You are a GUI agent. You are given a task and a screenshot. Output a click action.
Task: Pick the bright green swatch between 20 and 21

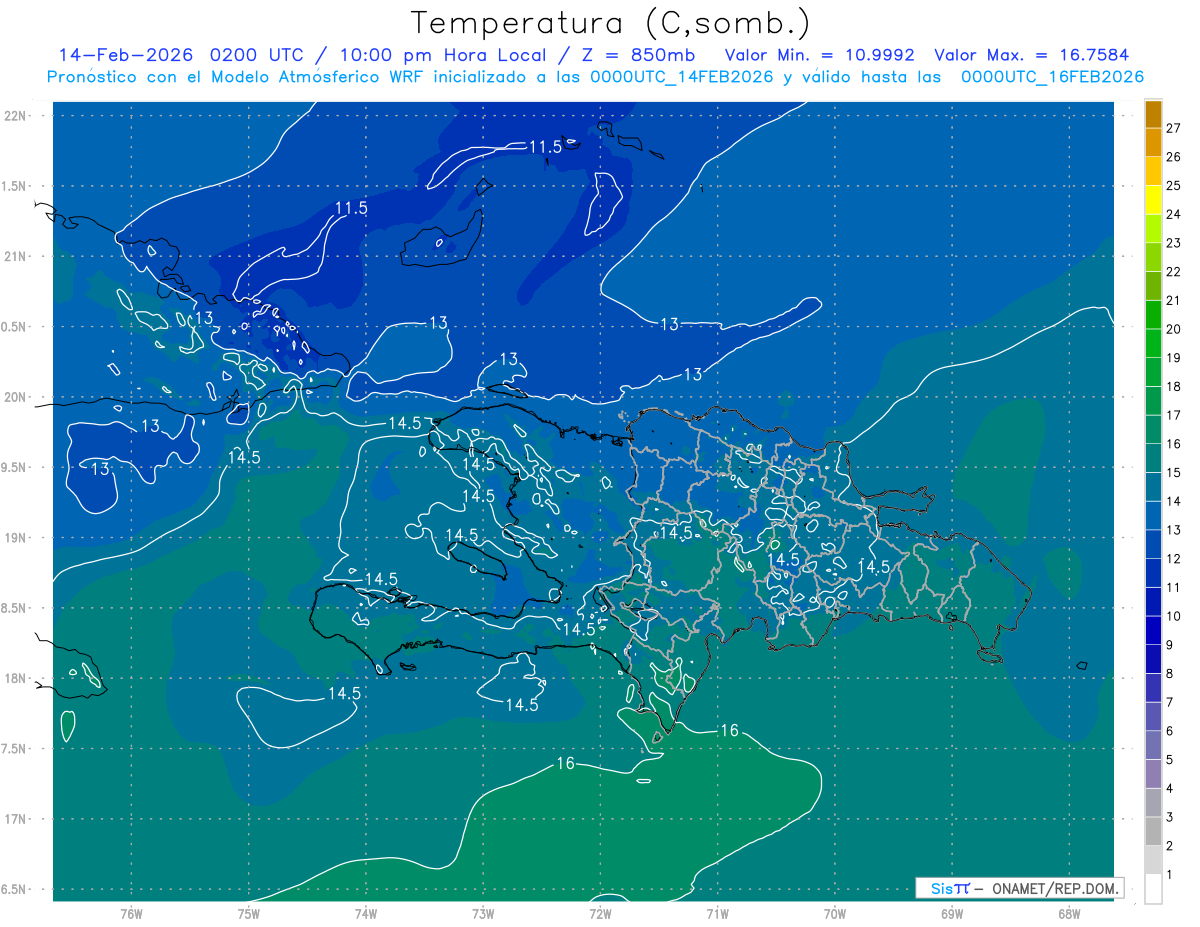click(x=1153, y=315)
